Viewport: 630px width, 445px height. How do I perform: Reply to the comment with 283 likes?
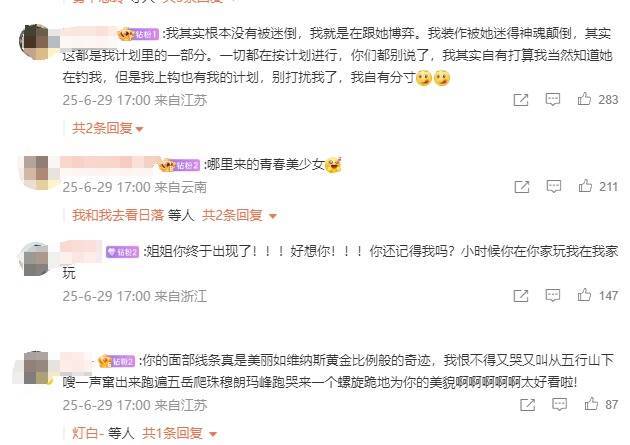click(552, 99)
